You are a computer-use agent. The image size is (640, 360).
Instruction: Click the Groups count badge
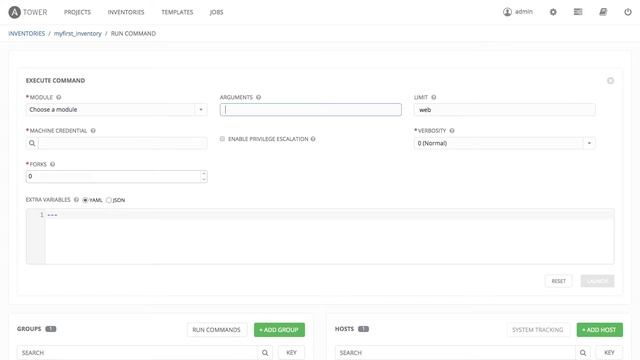pyautogui.click(x=51, y=329)
